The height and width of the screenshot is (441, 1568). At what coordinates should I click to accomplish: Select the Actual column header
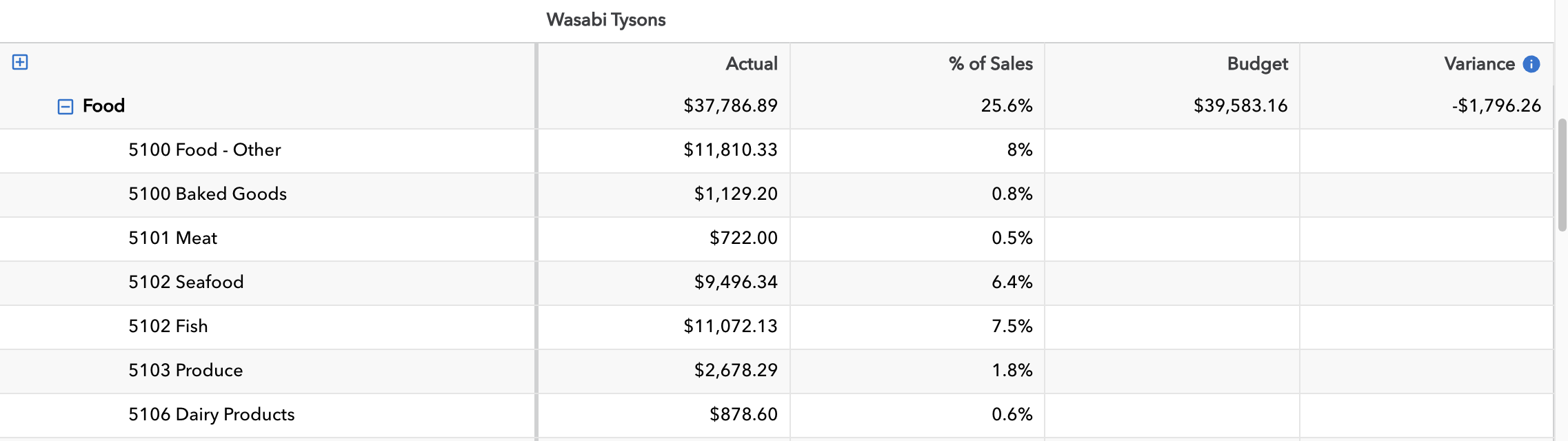point(751,64)
